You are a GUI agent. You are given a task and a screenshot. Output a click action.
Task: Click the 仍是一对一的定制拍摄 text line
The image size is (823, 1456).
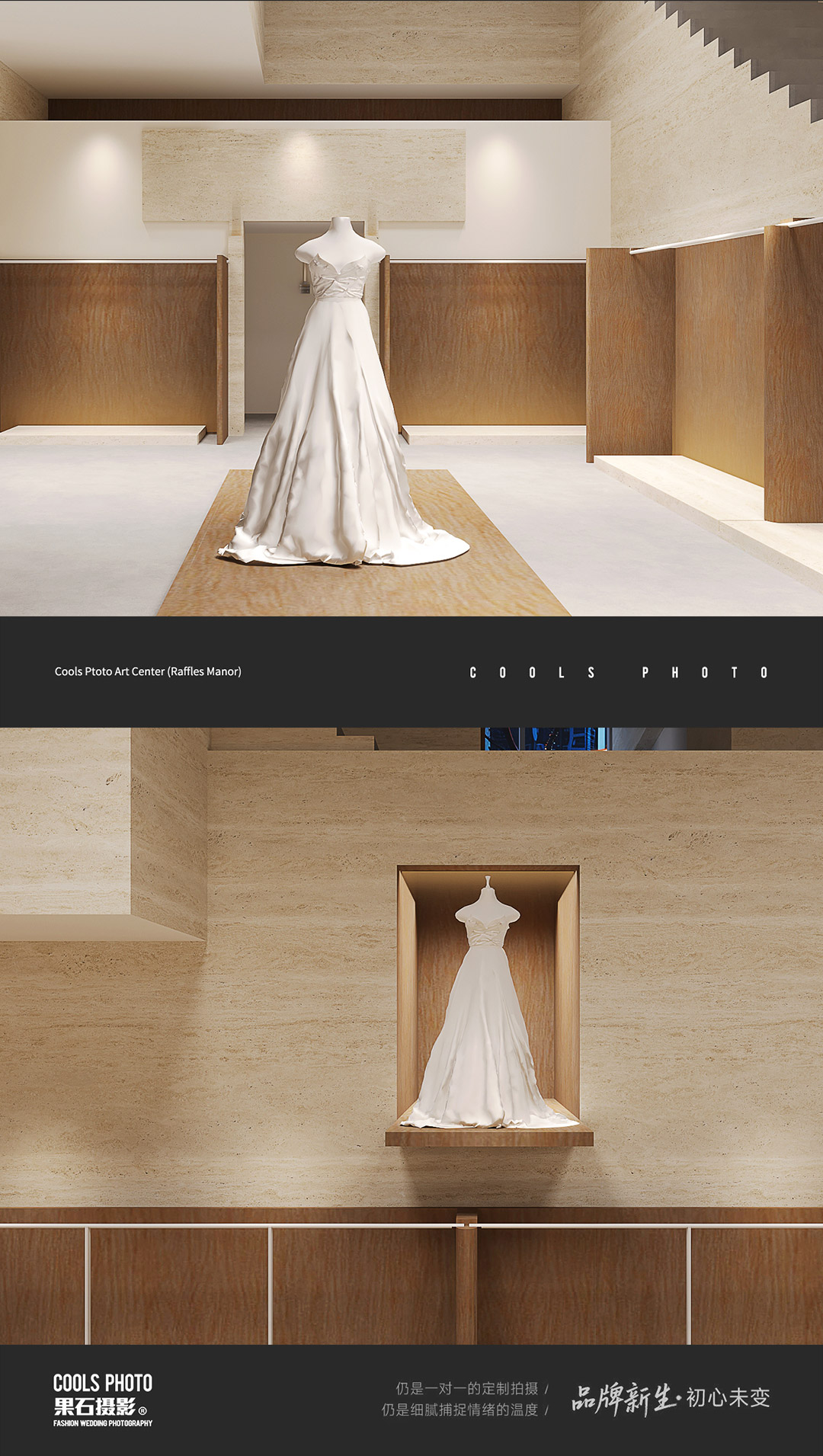pyautogui.click(x=466, y=1388)
